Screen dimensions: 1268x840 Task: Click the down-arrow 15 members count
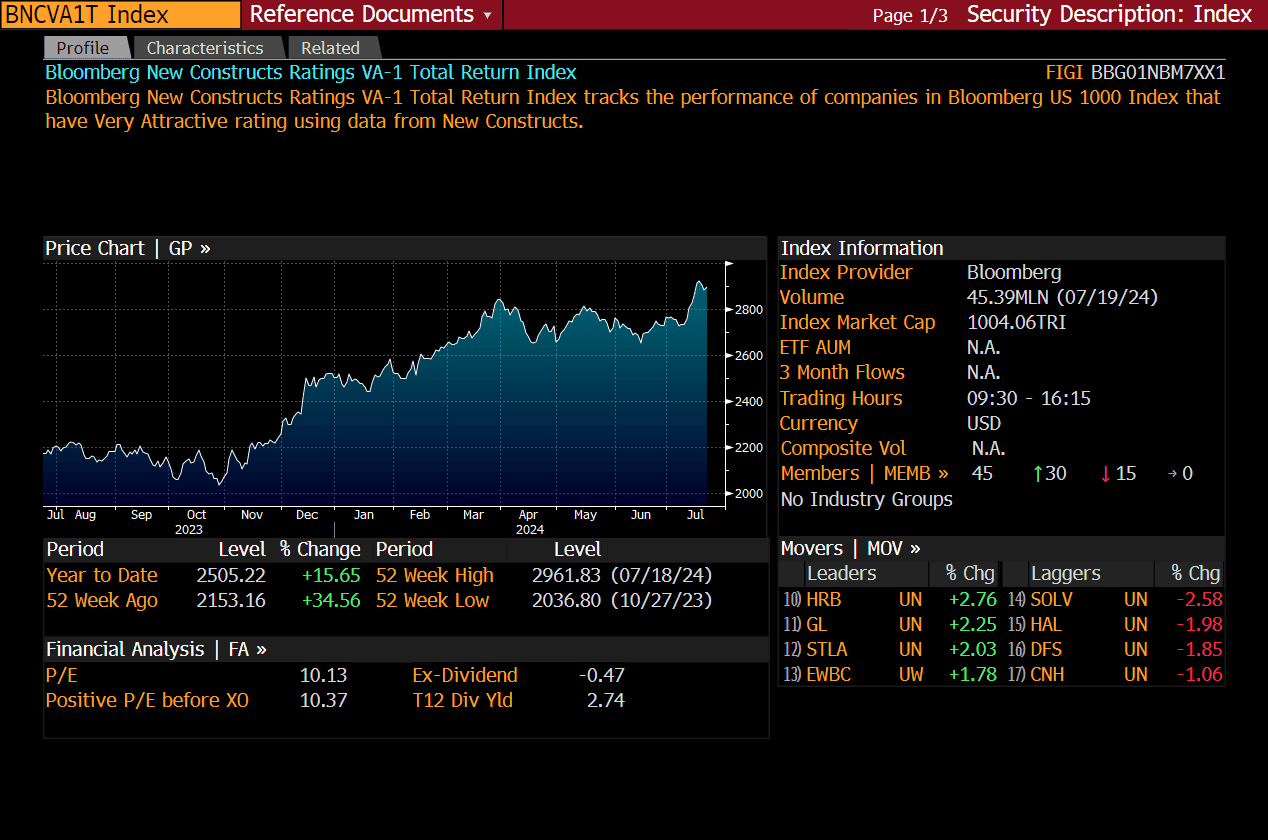click(1118, 473)
